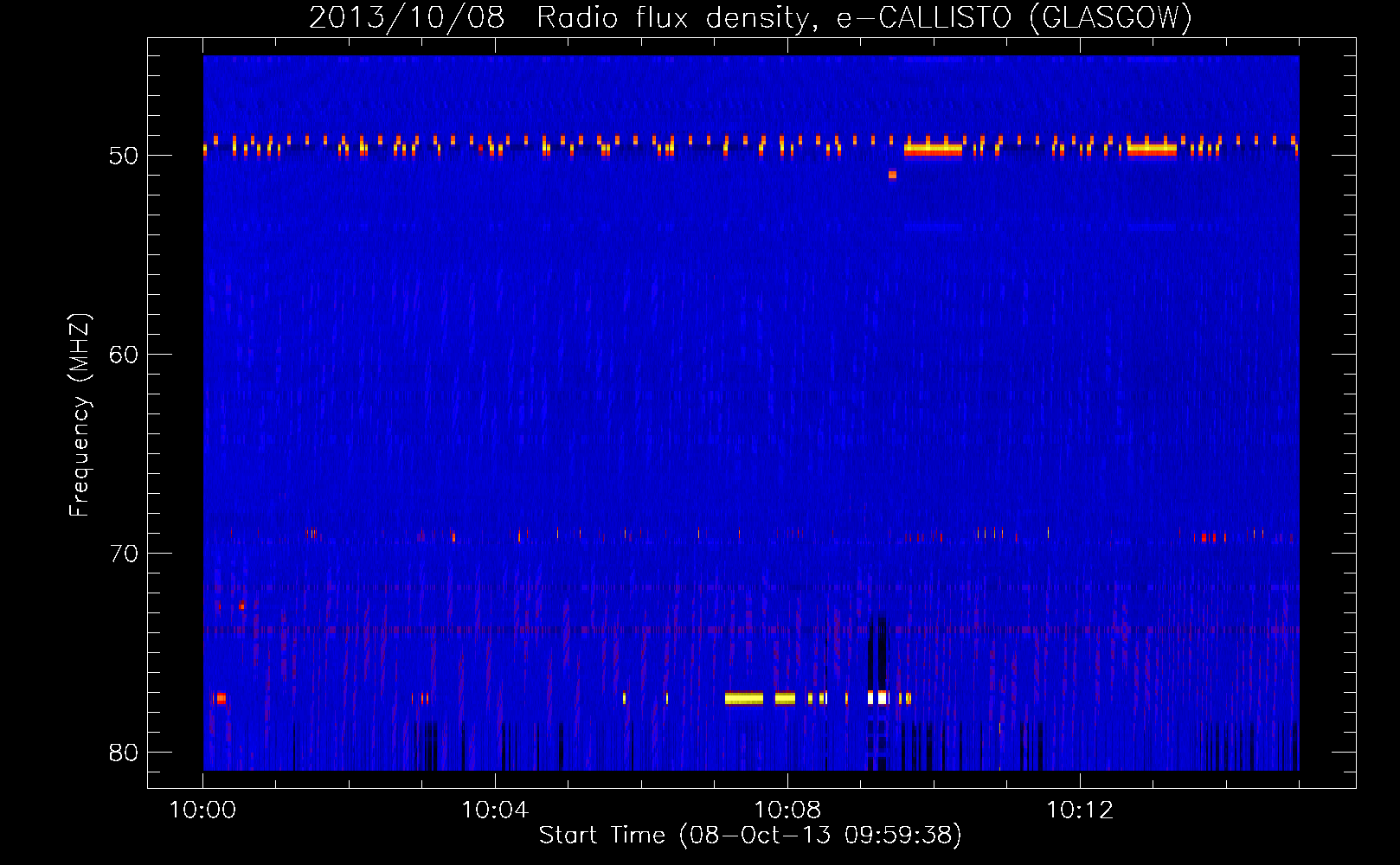Click the red spot at 77 MHz near 10:00
The height and width of the screenshot is (865, 1400).
pyautogui.click(x=221, y=698)
